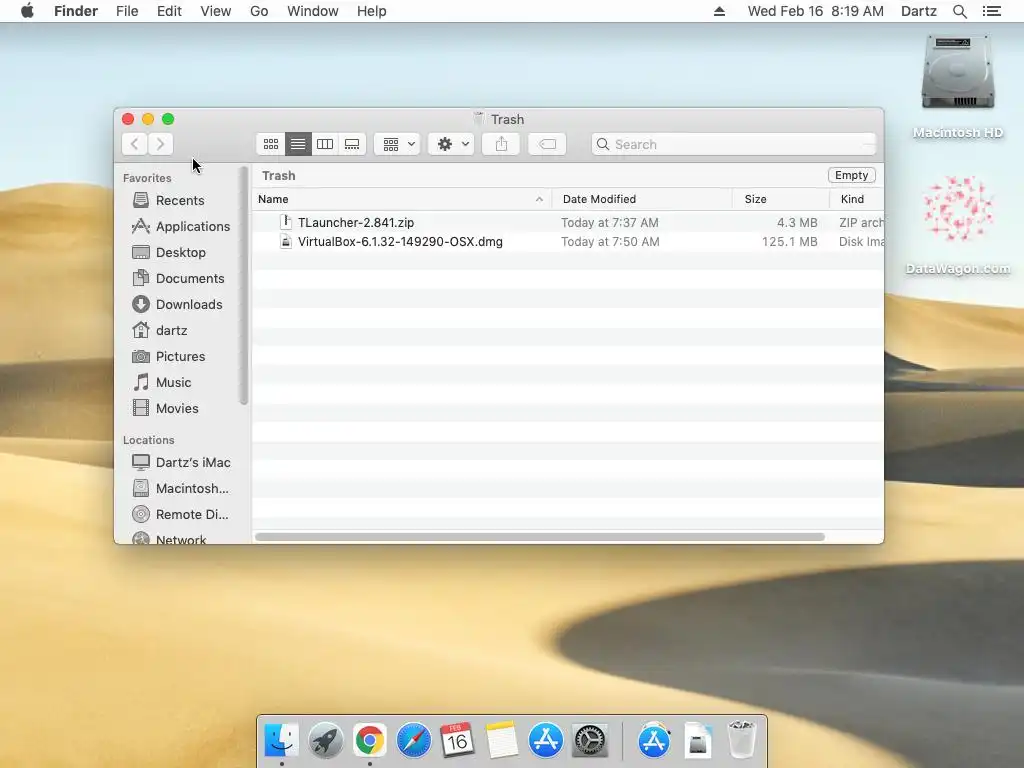
Task: Open the group-by arrangement dropdown
Action: pyautogui.click(x=397, y=144)
